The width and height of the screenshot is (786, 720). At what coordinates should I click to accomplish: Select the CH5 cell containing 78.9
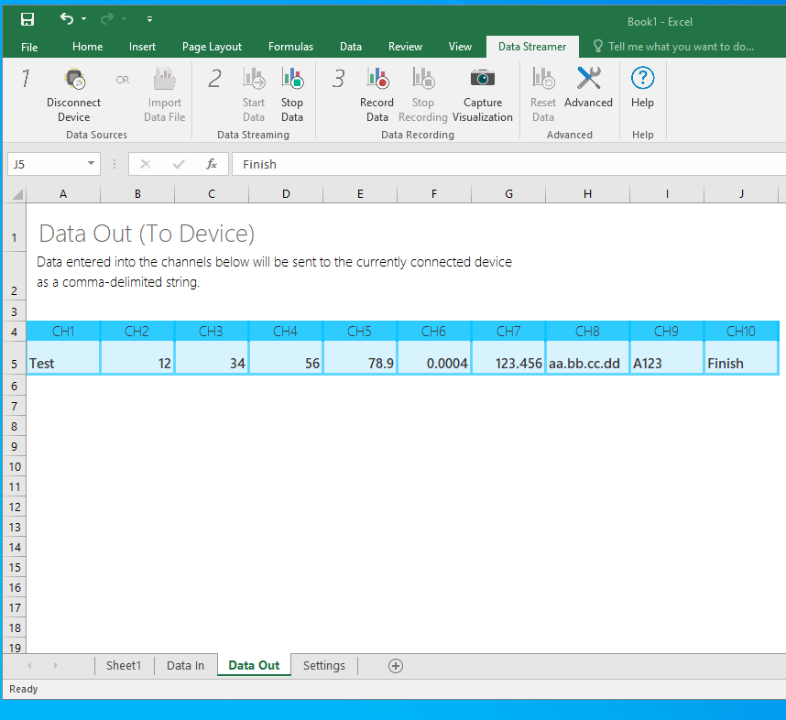[360, 363]
